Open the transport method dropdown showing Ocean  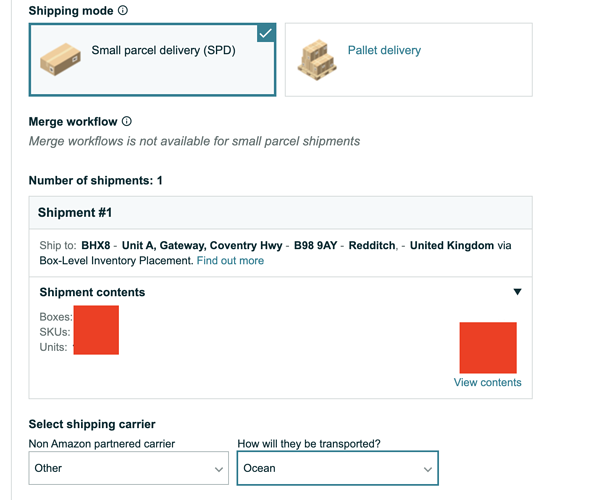click(x=338, y=468)
